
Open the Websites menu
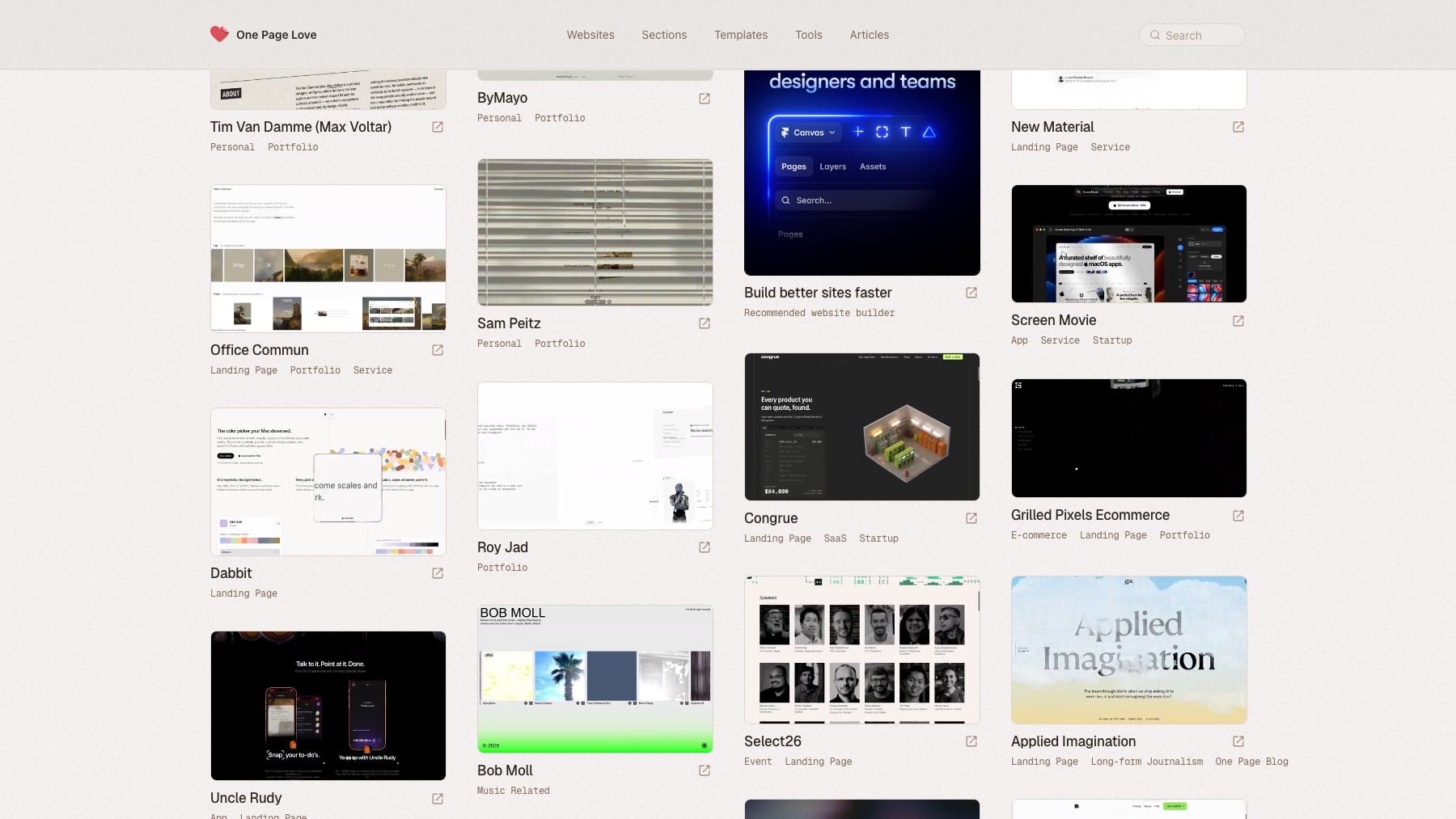click(590, 35)
